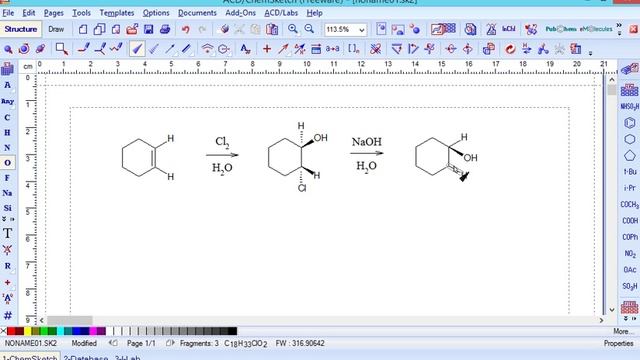Image resolution: width=640 pixels, height=360 pixels.
Task: Pick the cyan color swatch
Action: (x=60, y=331)
